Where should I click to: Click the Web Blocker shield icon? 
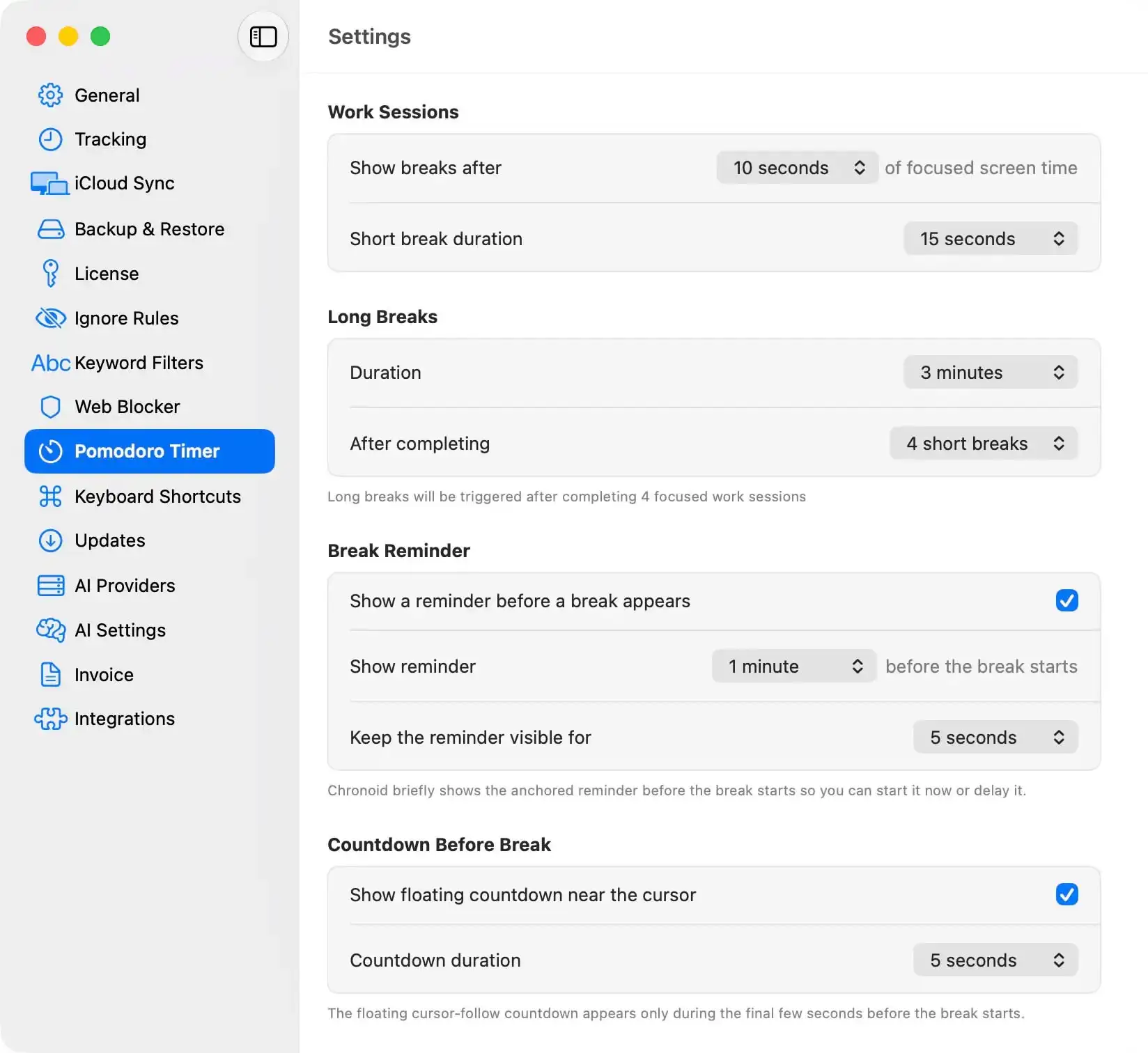[50, 407]
